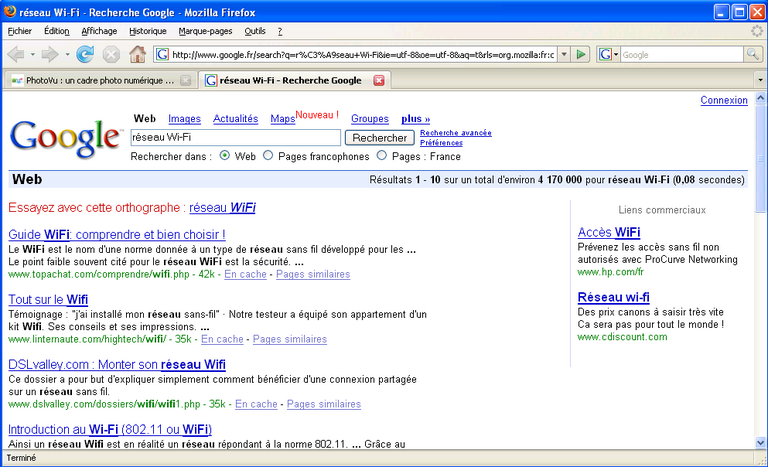
Task: Open the Images search link
Action: (x=184, y=119)
